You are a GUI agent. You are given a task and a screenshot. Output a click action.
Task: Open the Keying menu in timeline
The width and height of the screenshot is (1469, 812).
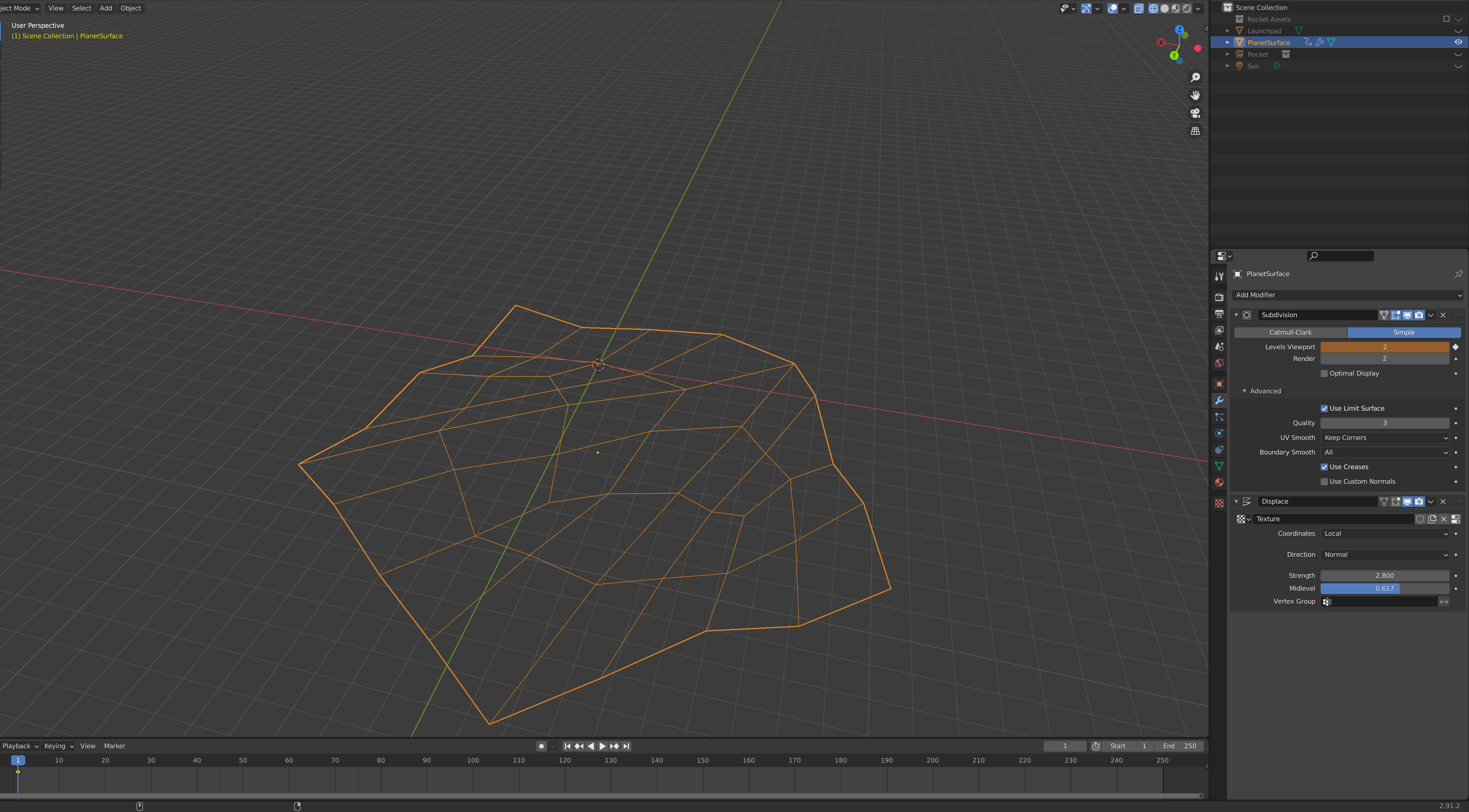click(59, 746)
